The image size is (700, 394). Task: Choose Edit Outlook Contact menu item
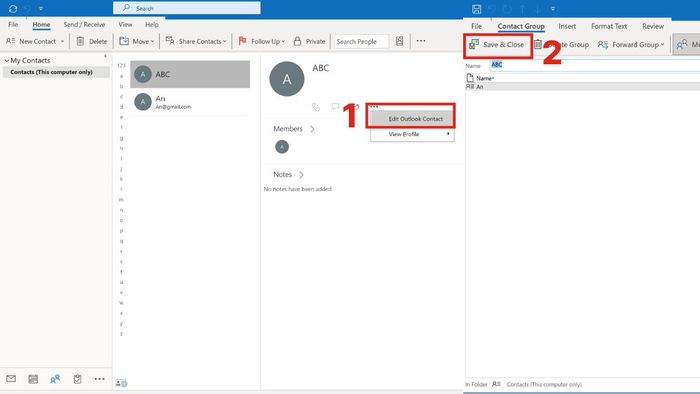click(412, 119)
